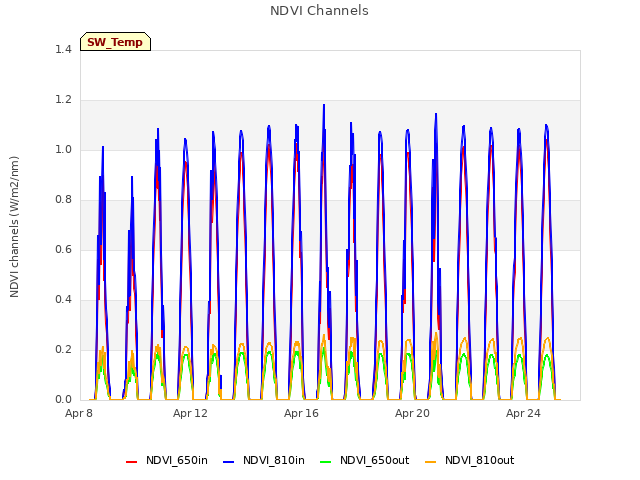This screenshot has height=480, width=640.
Task: Click the orange NDVI_810out legend swatch
Action: tap(430, 462)
